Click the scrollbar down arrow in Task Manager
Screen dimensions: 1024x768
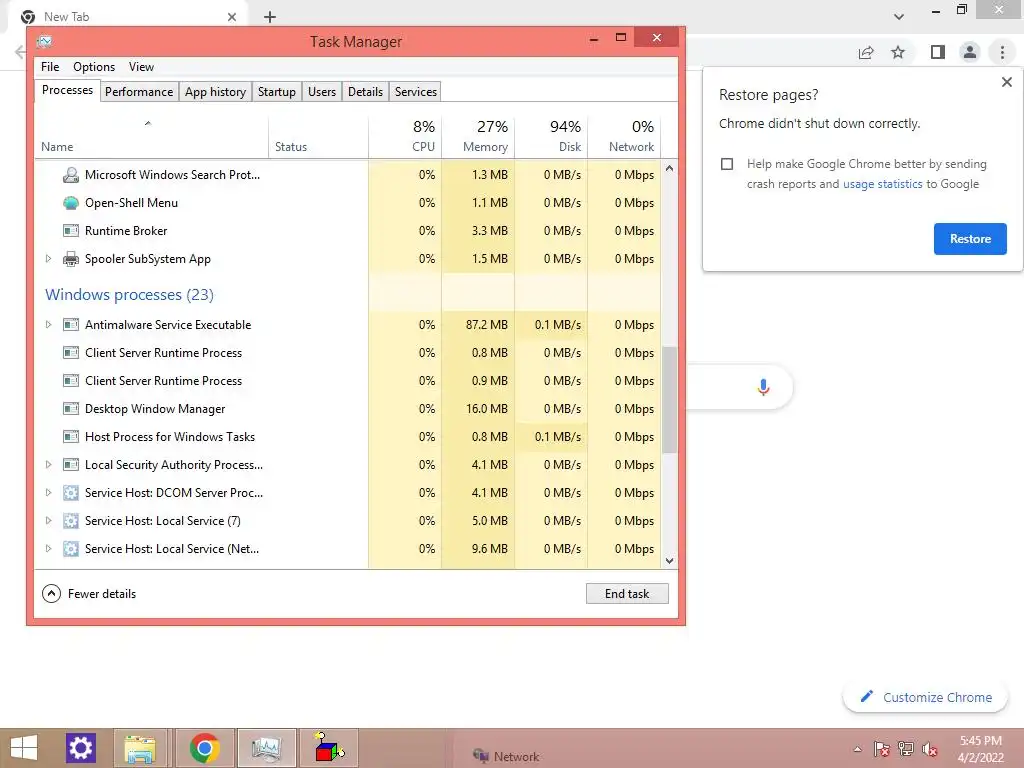point(669,561)
